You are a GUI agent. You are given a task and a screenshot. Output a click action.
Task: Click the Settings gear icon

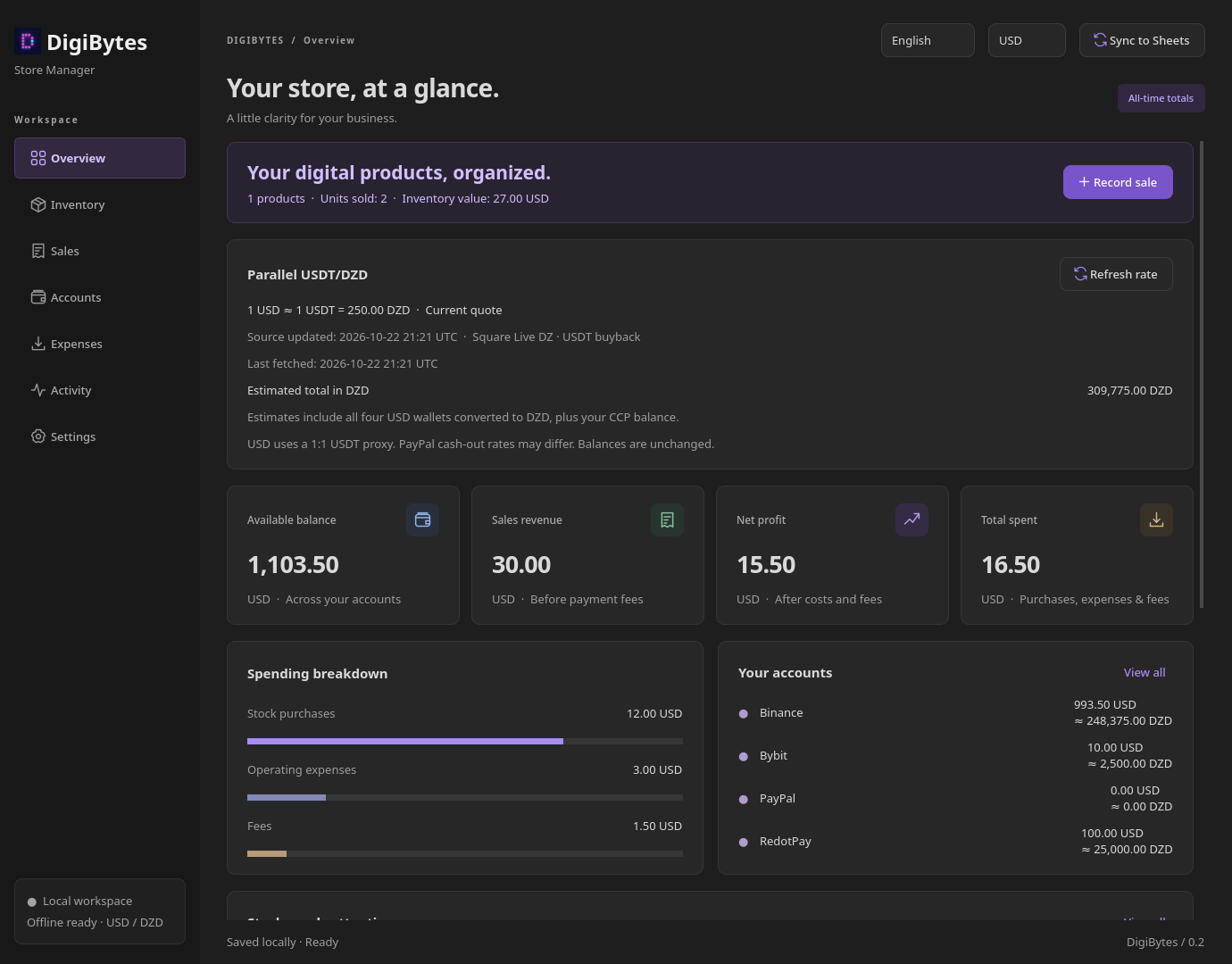click(38, 436)
